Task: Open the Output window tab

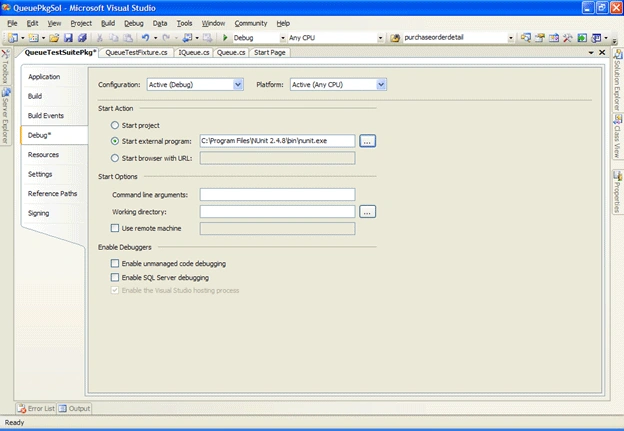Action: coord(74,408)
